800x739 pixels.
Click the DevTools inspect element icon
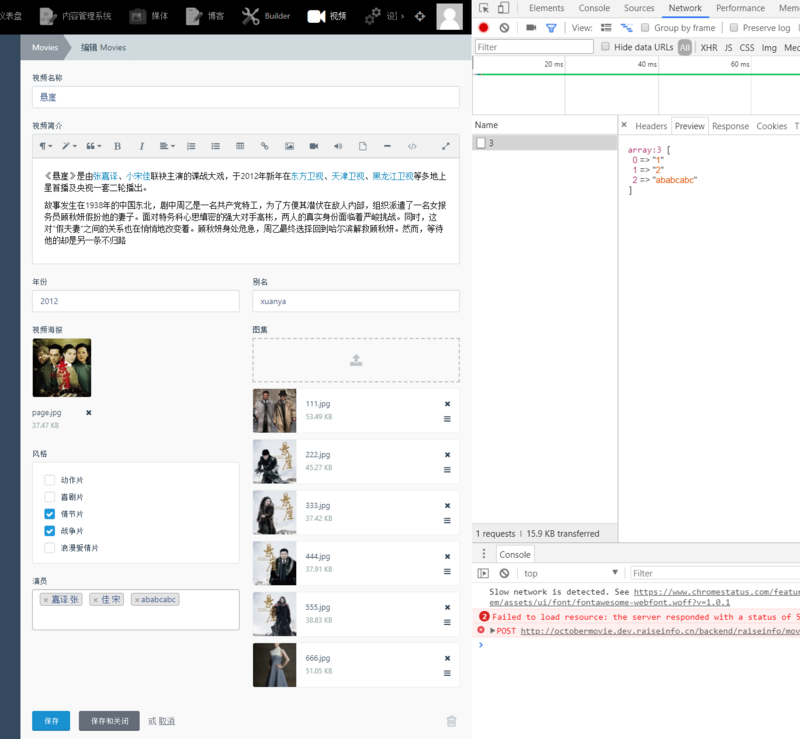point(484,8)
